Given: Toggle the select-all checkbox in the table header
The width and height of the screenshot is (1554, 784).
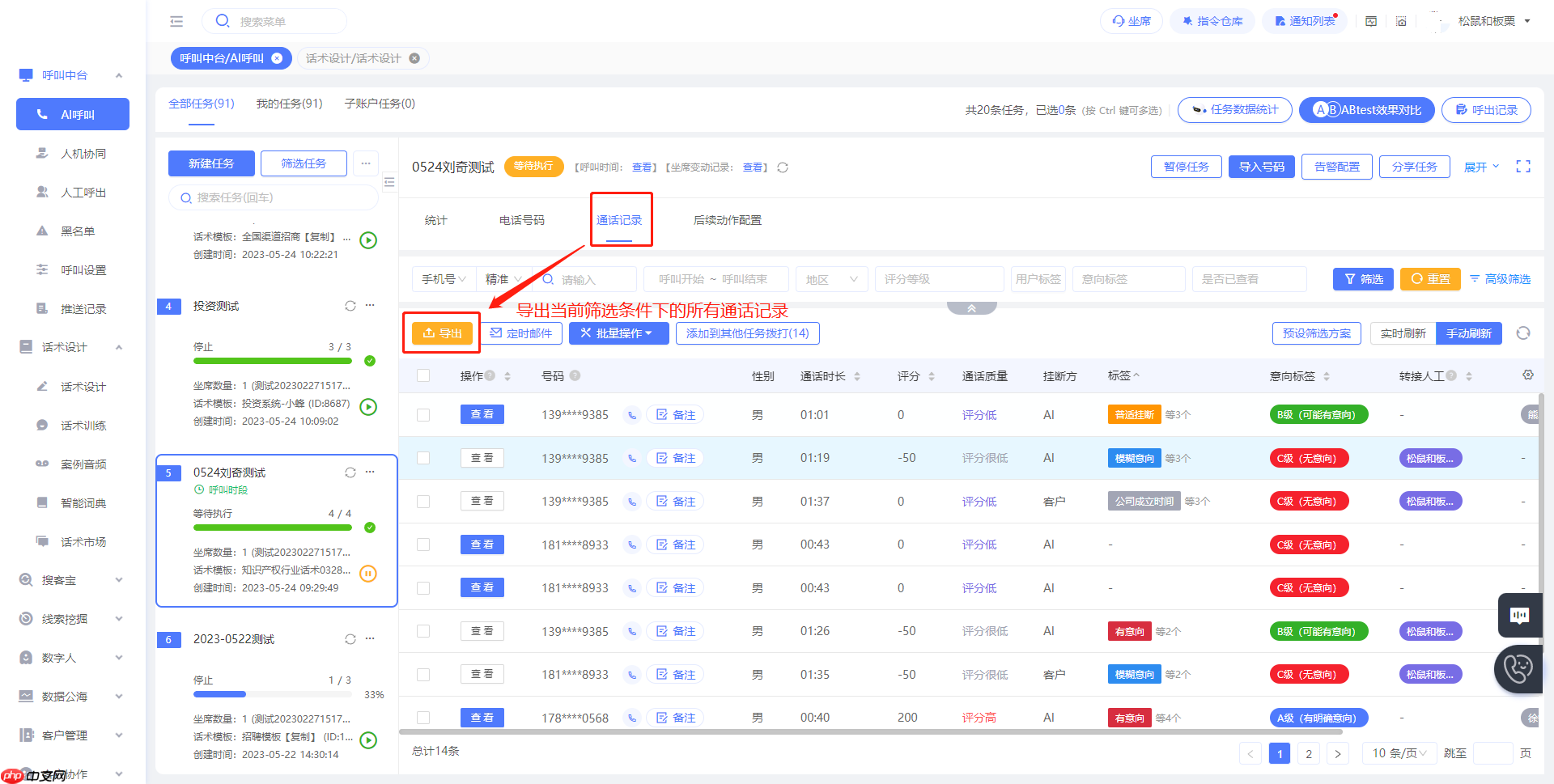Looking at the screenshot, I should 423,376.
